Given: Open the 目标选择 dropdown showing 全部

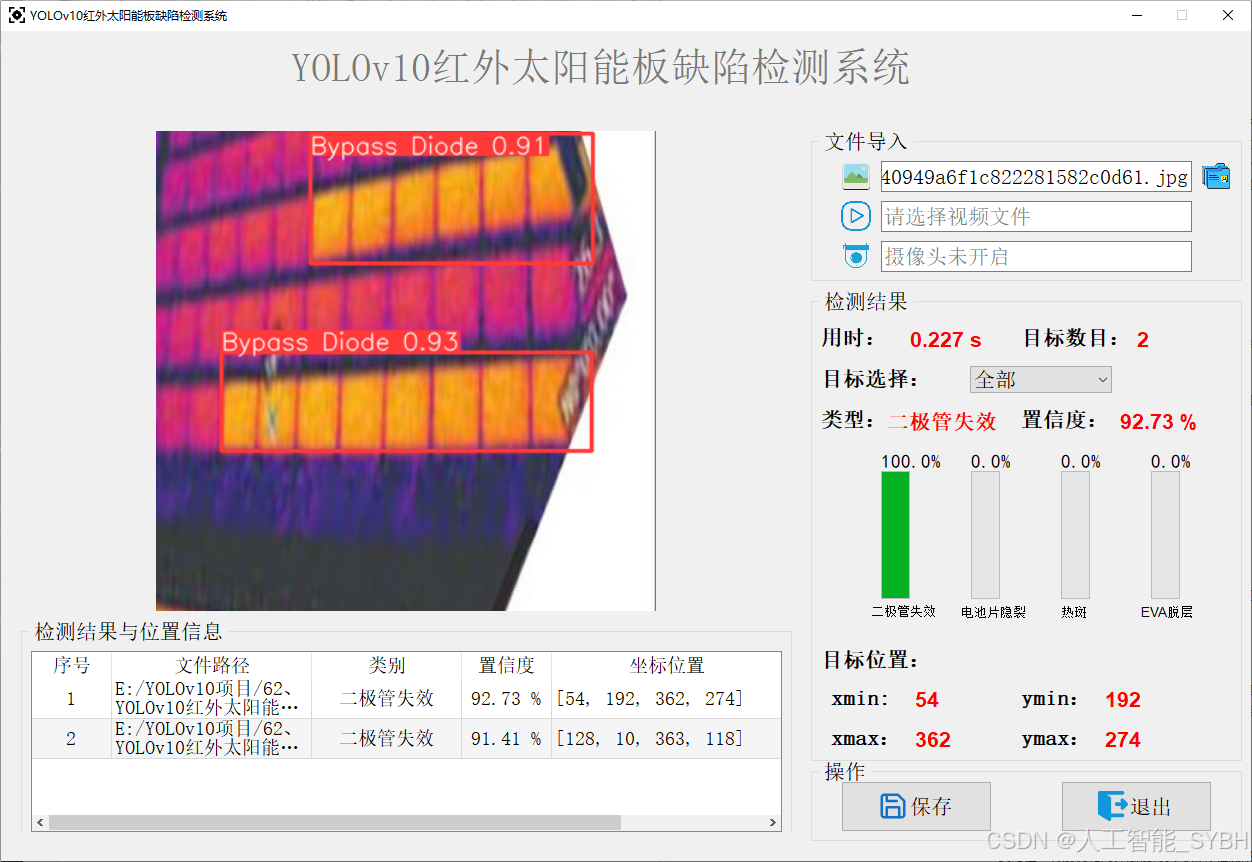Looking at the screenshot, I should pos(1040,380).
